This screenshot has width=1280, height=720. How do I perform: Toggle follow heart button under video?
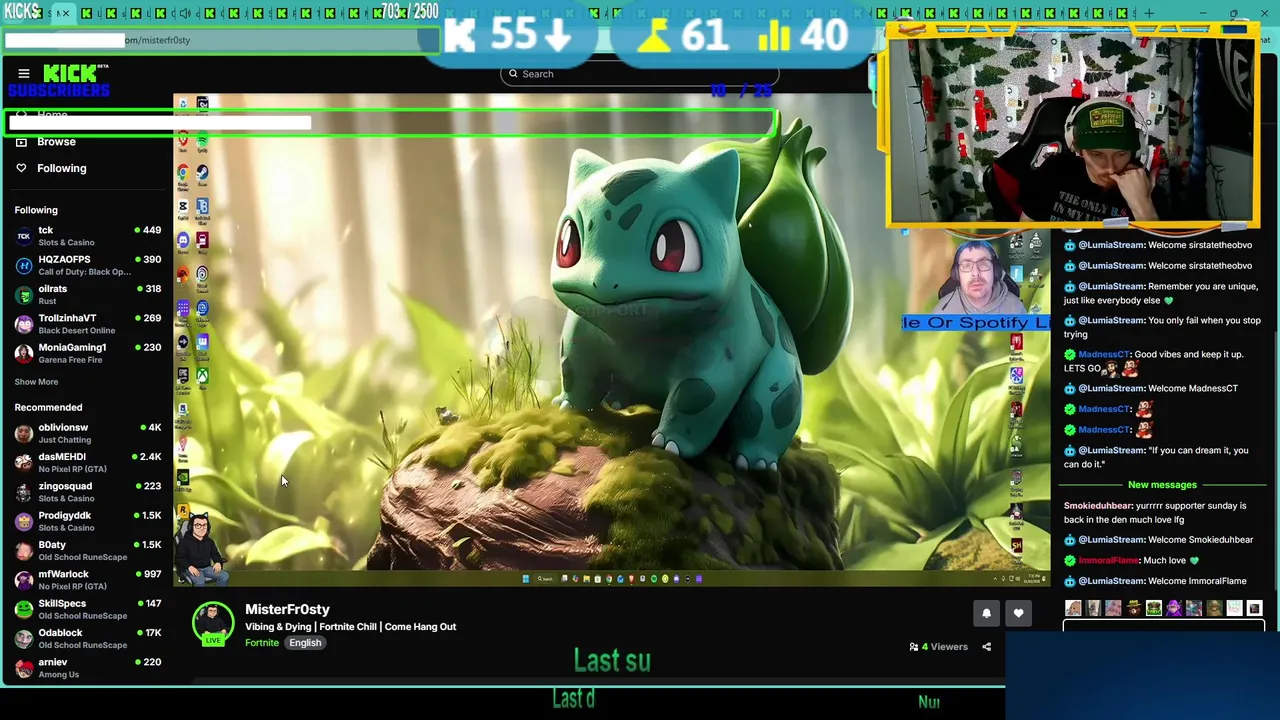coord(1018,613)
